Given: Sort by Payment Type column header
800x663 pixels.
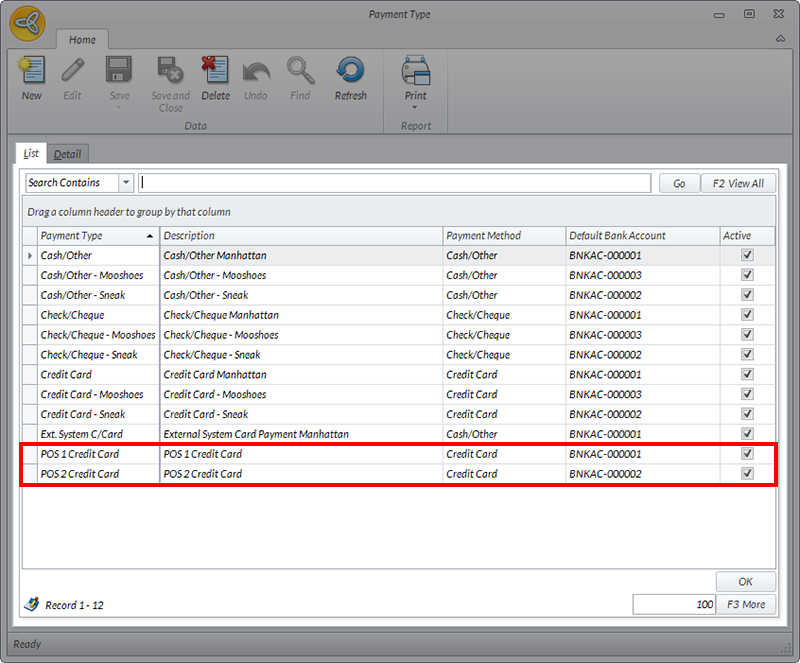Looking at the screenshot, I should pos(90,236).
